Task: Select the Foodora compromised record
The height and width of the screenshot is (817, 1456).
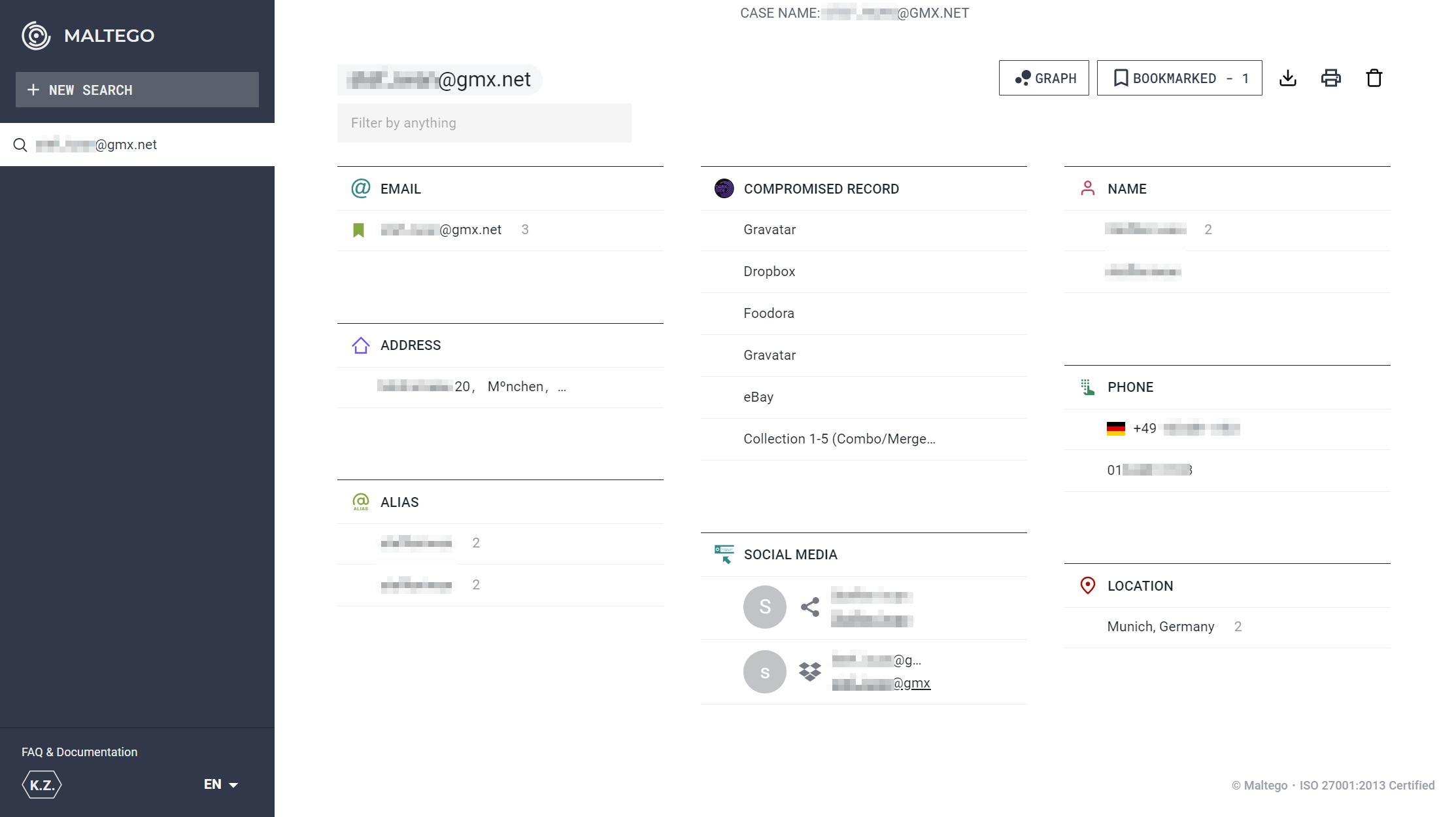Action: click(864, 314)
